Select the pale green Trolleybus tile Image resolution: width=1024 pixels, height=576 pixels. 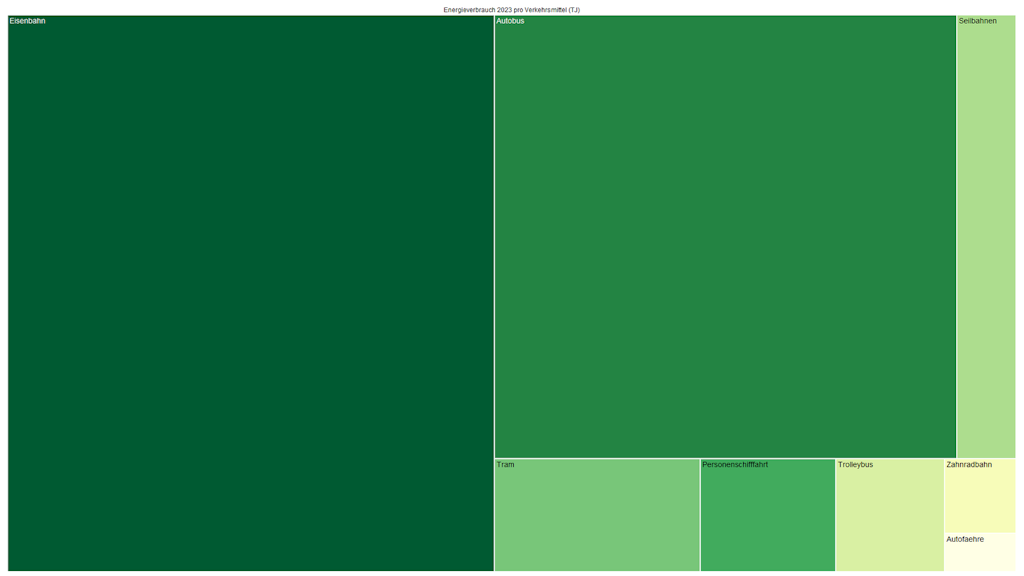[x=890, y=515]
